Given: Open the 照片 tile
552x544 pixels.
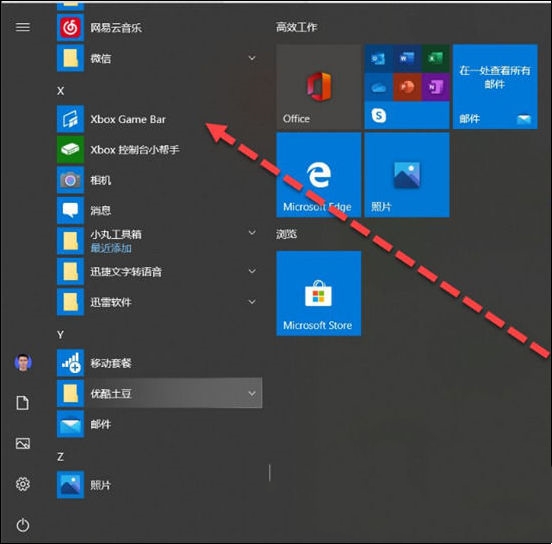Looking at the screenshot, I should pyautogui.click(x=407, y=175).
